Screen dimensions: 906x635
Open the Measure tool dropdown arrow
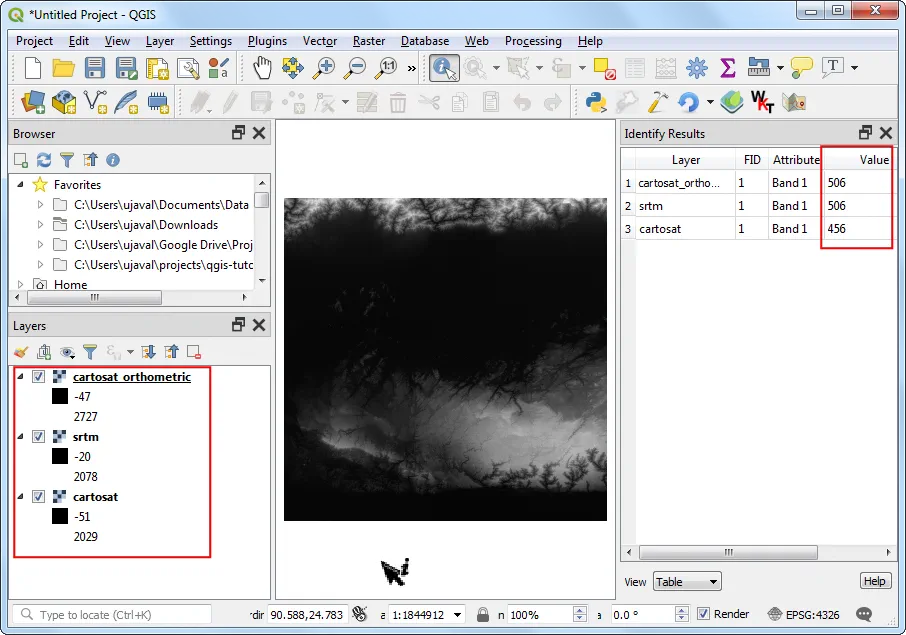point(780,68)
